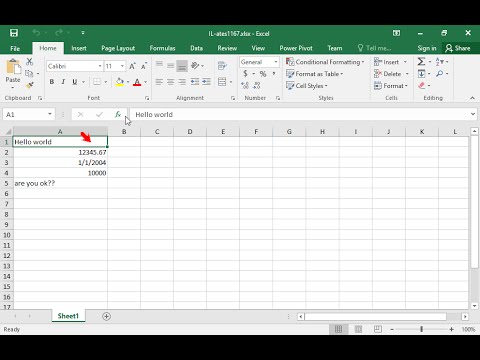Select the Format Painter brush icon
The image size is (480, 360).
(x=30, y=85)
